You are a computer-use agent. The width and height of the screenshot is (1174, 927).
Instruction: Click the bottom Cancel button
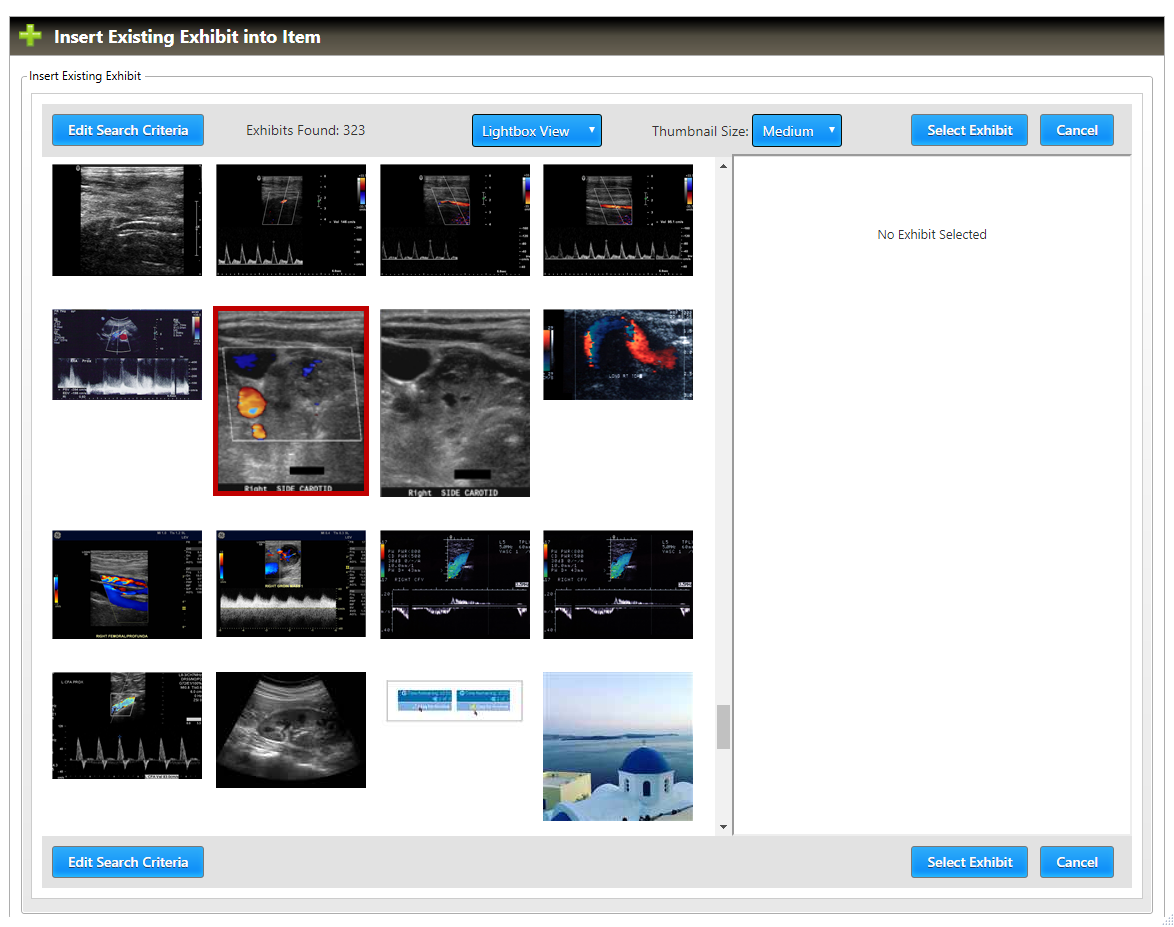point(1076,862)
